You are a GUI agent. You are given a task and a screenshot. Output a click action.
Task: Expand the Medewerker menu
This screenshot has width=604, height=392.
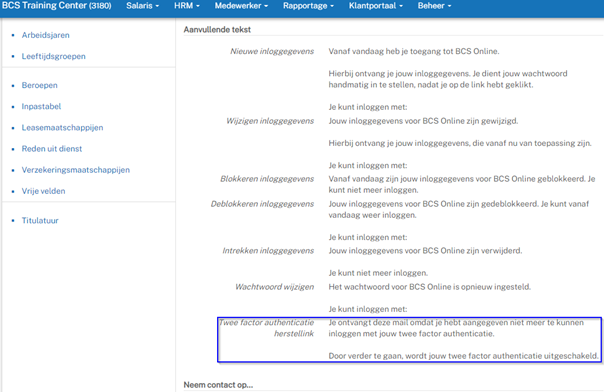[241, 6]
